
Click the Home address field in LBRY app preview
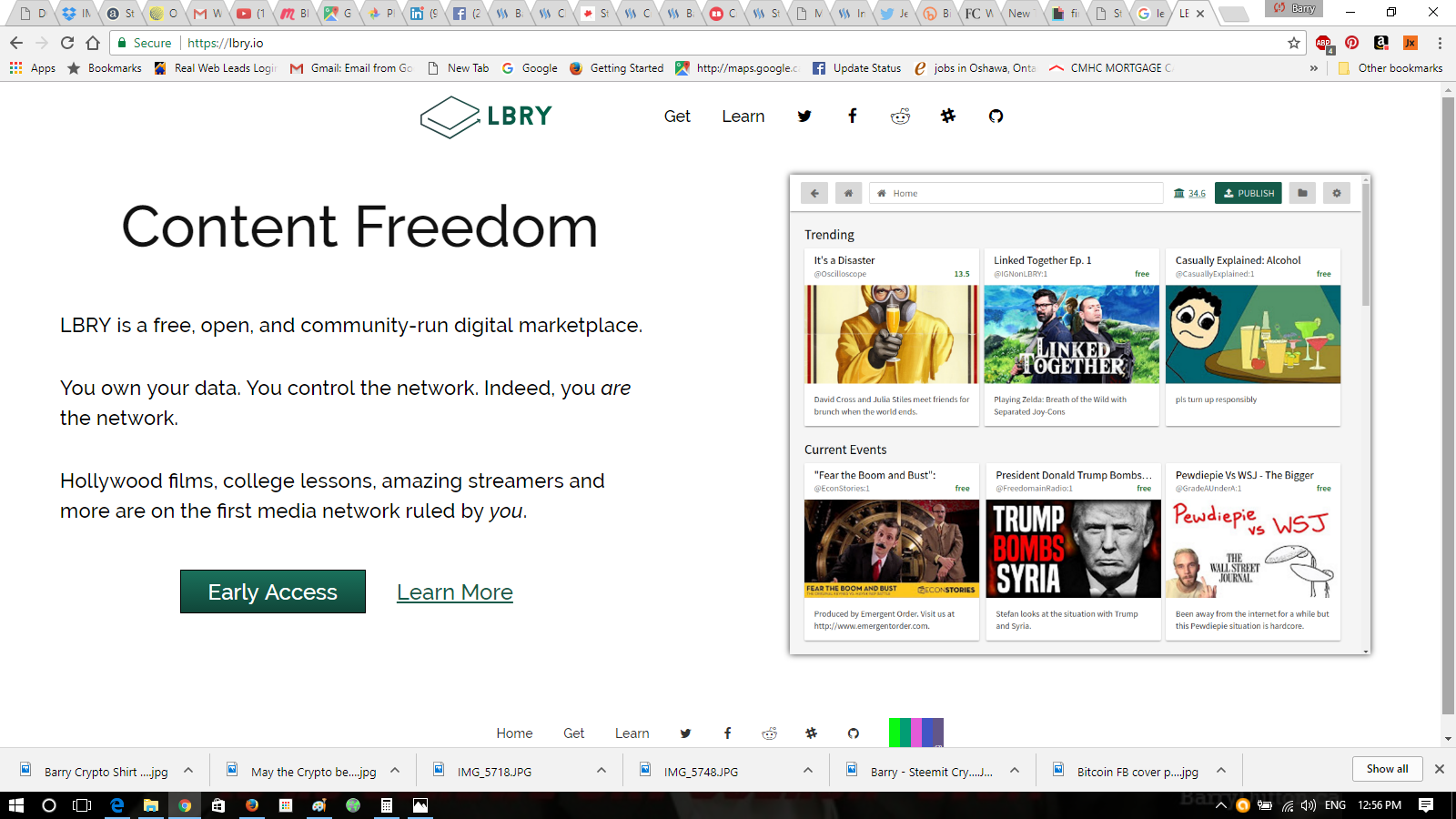(x=1016, y=193)
